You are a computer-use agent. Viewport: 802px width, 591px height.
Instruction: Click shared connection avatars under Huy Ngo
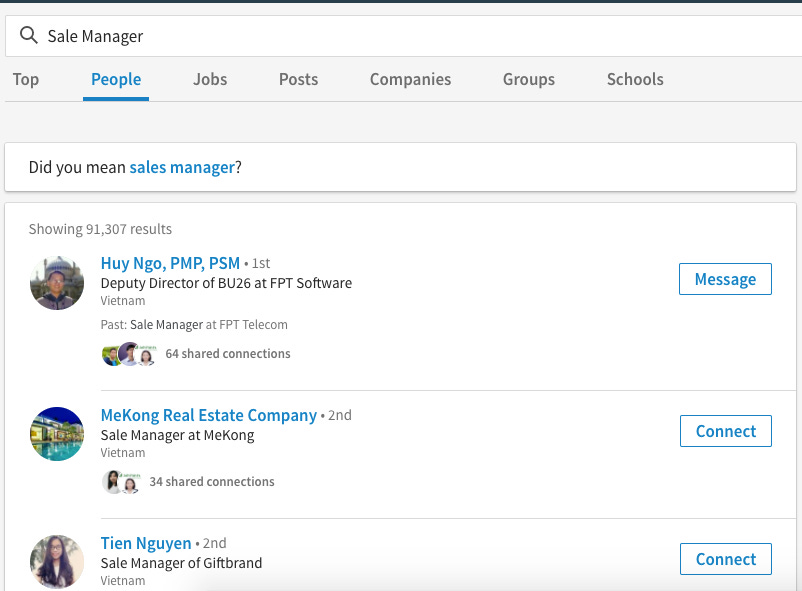(x=129, y=354)
